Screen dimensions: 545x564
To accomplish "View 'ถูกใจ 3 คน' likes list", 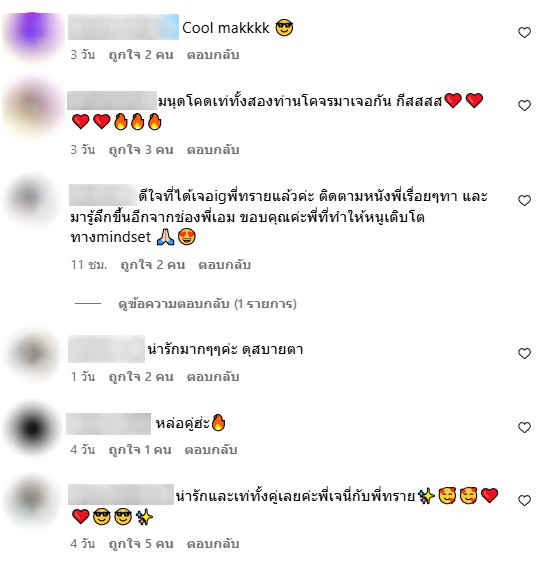I will click(x=141, y=150).
